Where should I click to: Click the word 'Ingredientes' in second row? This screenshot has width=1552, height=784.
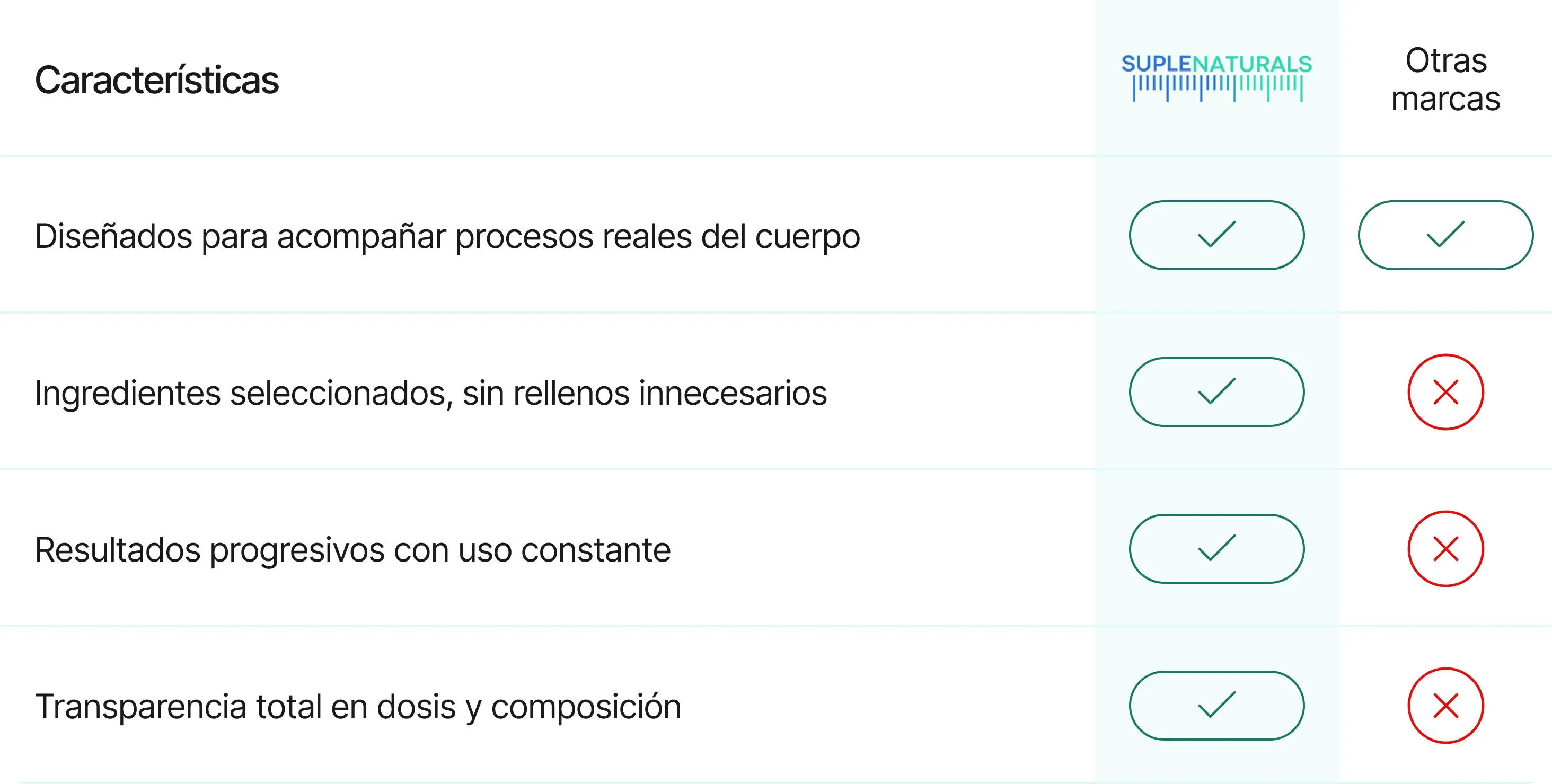point(128,393)
